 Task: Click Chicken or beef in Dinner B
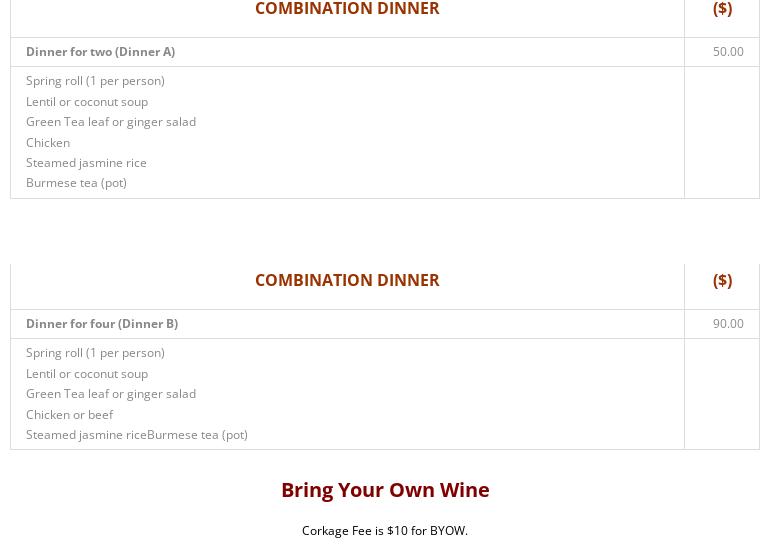tap(70, 415)
